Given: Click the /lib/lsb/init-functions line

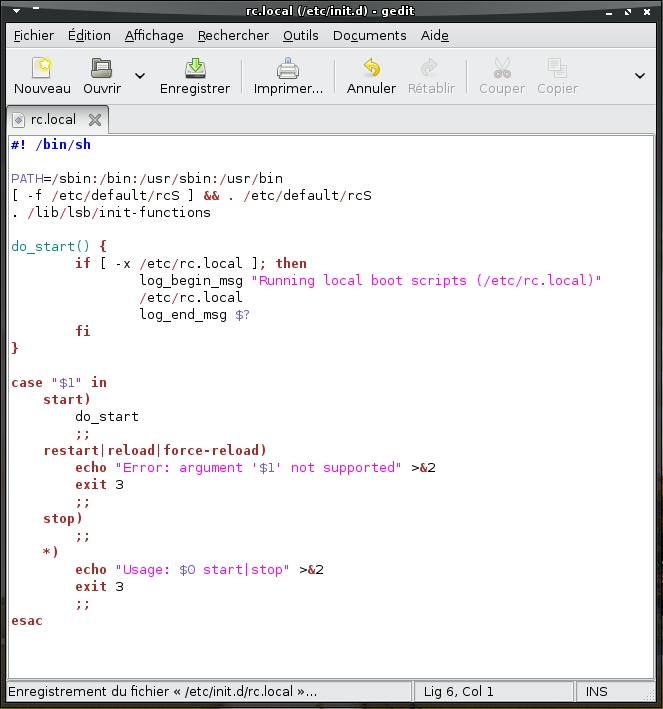Looking at the screenshot, I should pyautogui.click(x=111, y=213).
